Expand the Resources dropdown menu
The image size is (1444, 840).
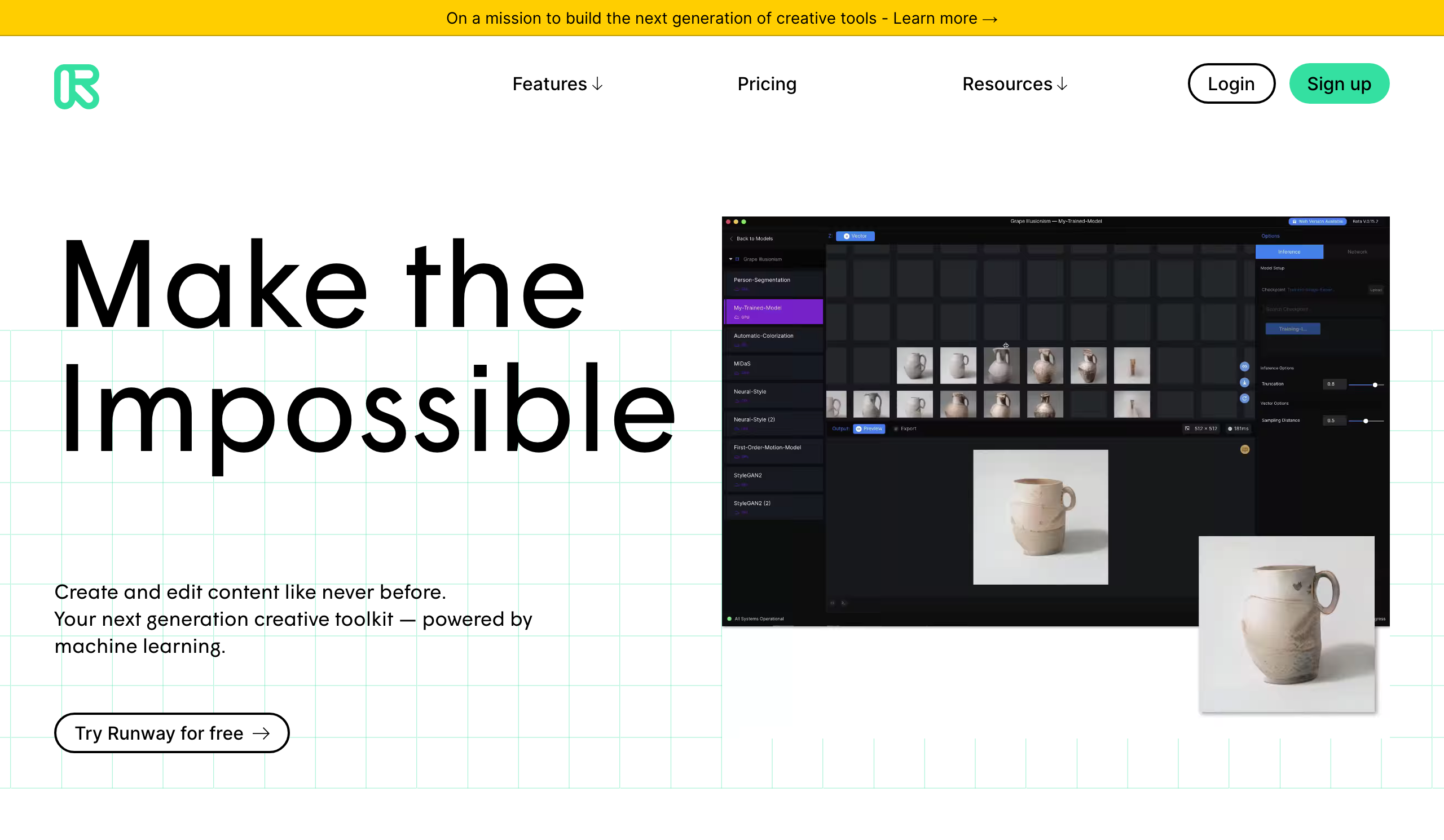(x=1014, y=84)
